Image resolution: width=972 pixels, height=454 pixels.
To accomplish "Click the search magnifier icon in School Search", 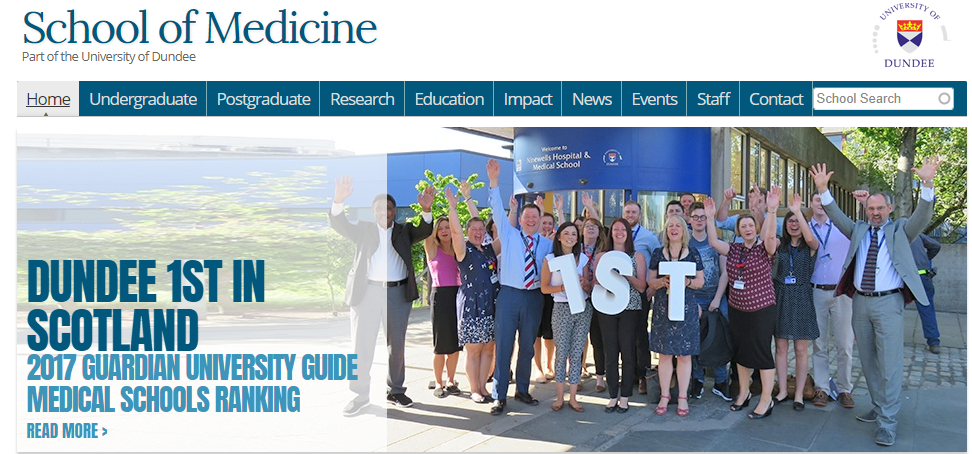I will [x=944, y=99].
